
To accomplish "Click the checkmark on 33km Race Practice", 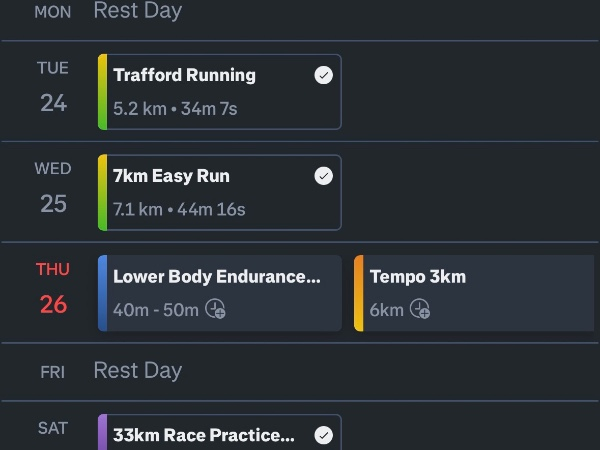I will point(323,435).
